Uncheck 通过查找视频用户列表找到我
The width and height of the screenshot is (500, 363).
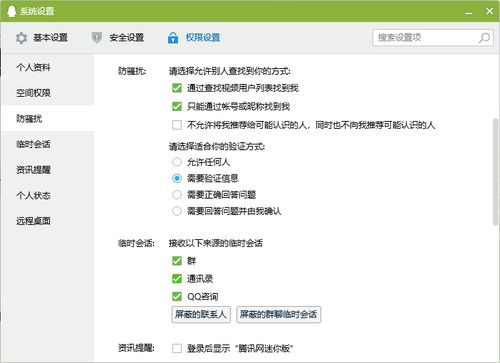click(177, 88)
